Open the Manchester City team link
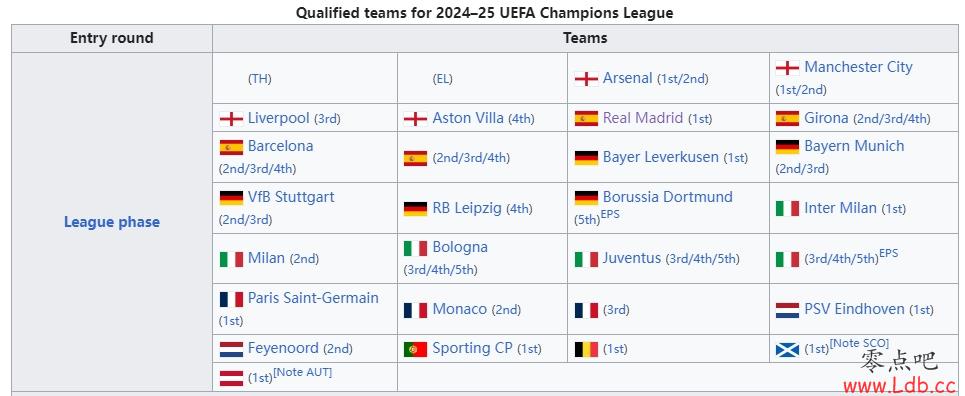 pyautogui.click(x=858, y=67)
